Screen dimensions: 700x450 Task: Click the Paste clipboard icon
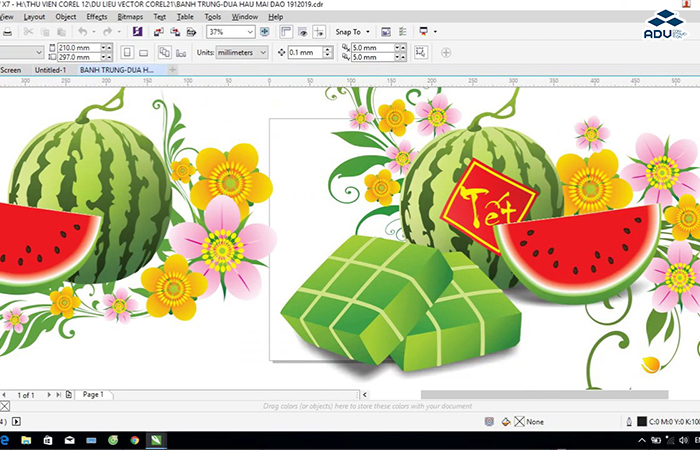click(x=62, y=32)
